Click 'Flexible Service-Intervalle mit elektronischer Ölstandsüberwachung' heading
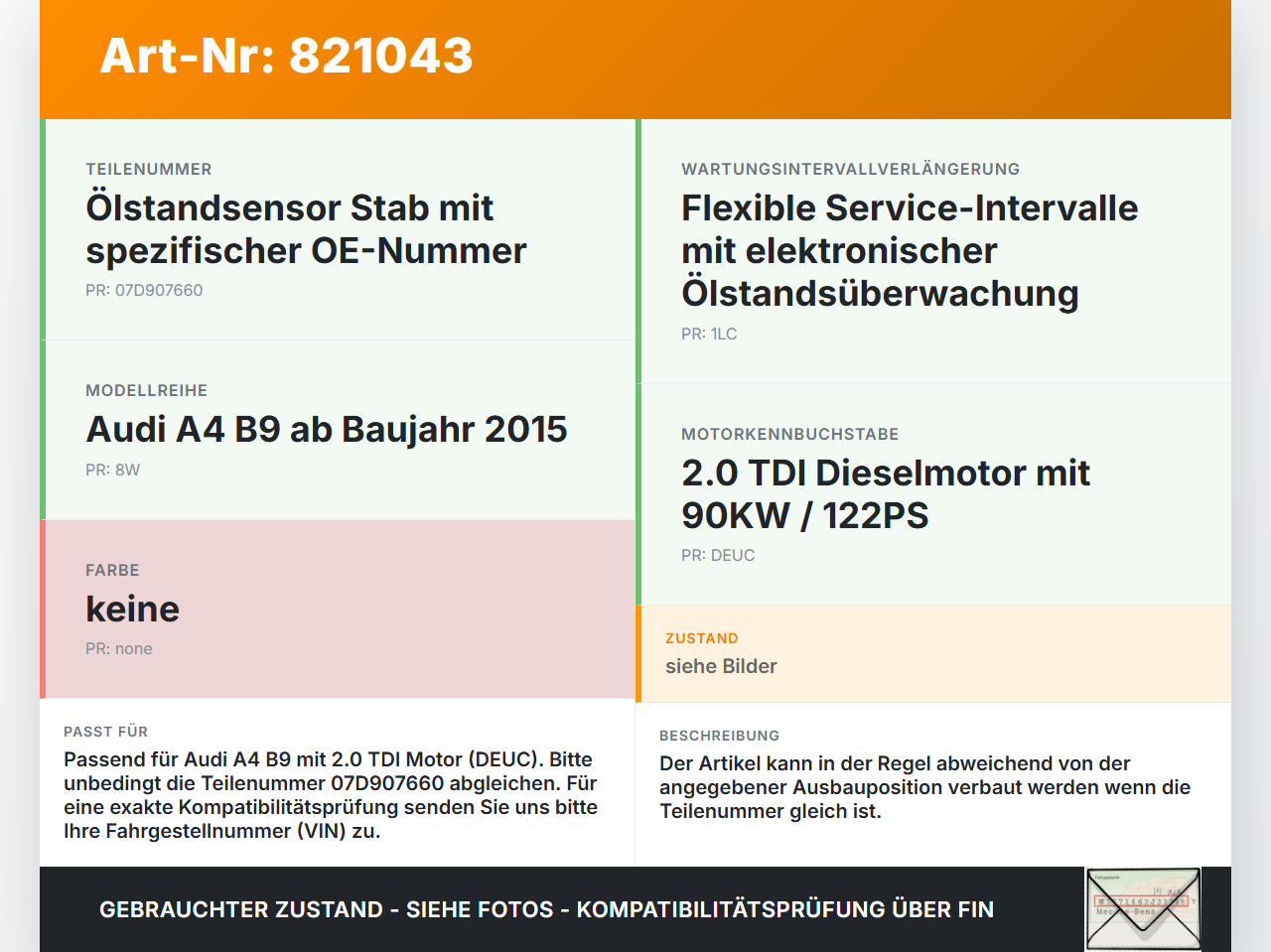The image size is (1271, 952). point(910,251)
